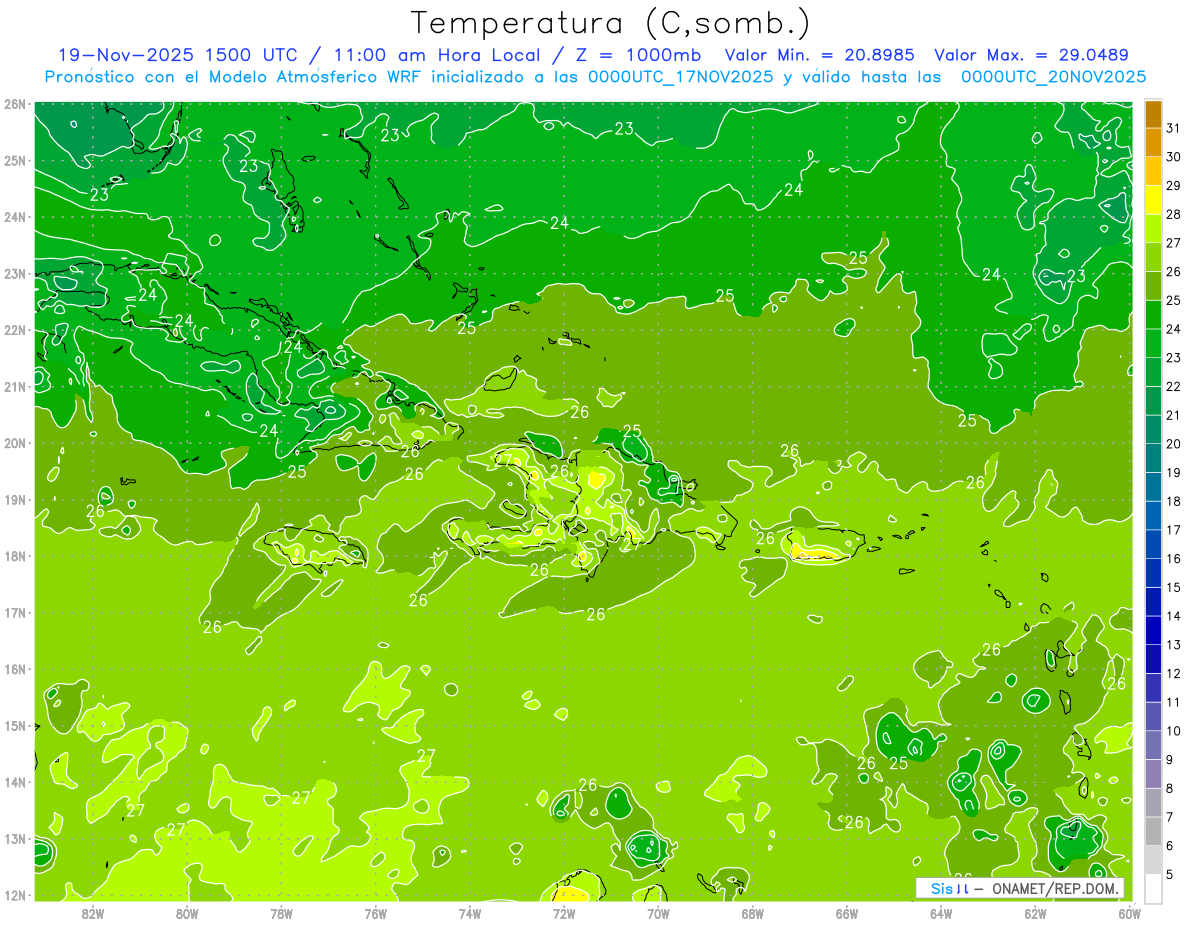This screenshot has width=1200, height=927.
Task: Click the '5' value on the color bar
Action: (1170, 874)
